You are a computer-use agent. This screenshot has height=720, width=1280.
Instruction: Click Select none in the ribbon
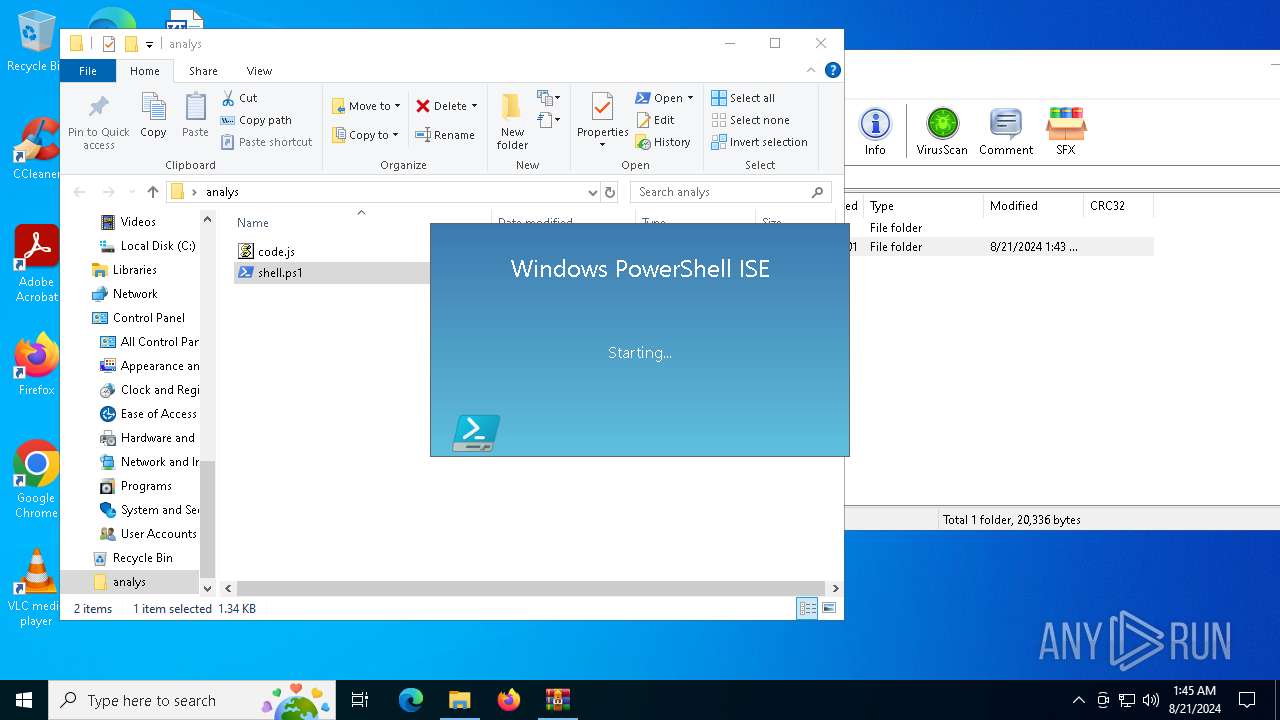(x=750, y=120)
